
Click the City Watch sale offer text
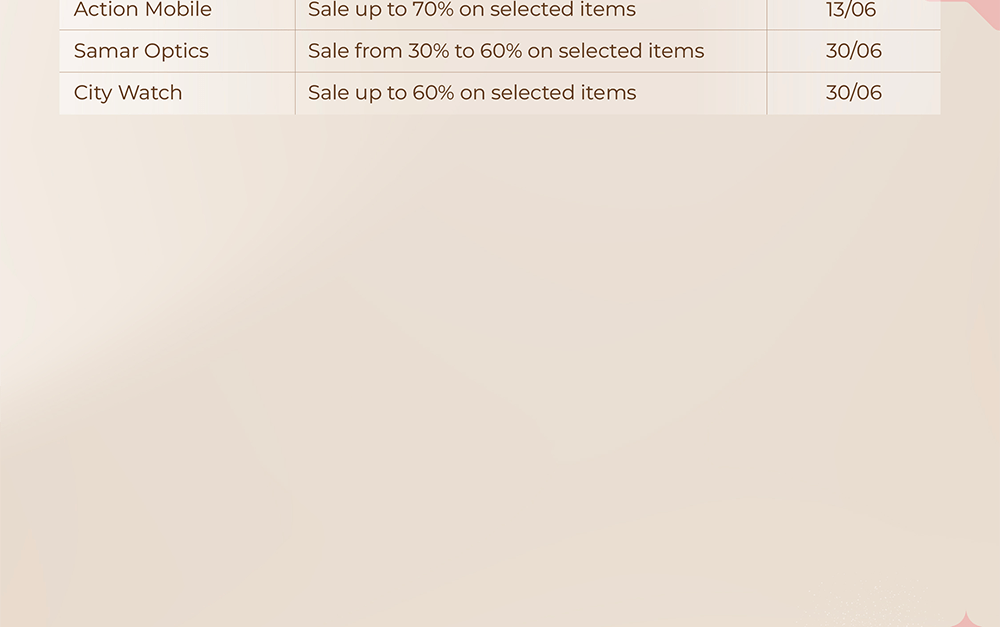[472, 93]
